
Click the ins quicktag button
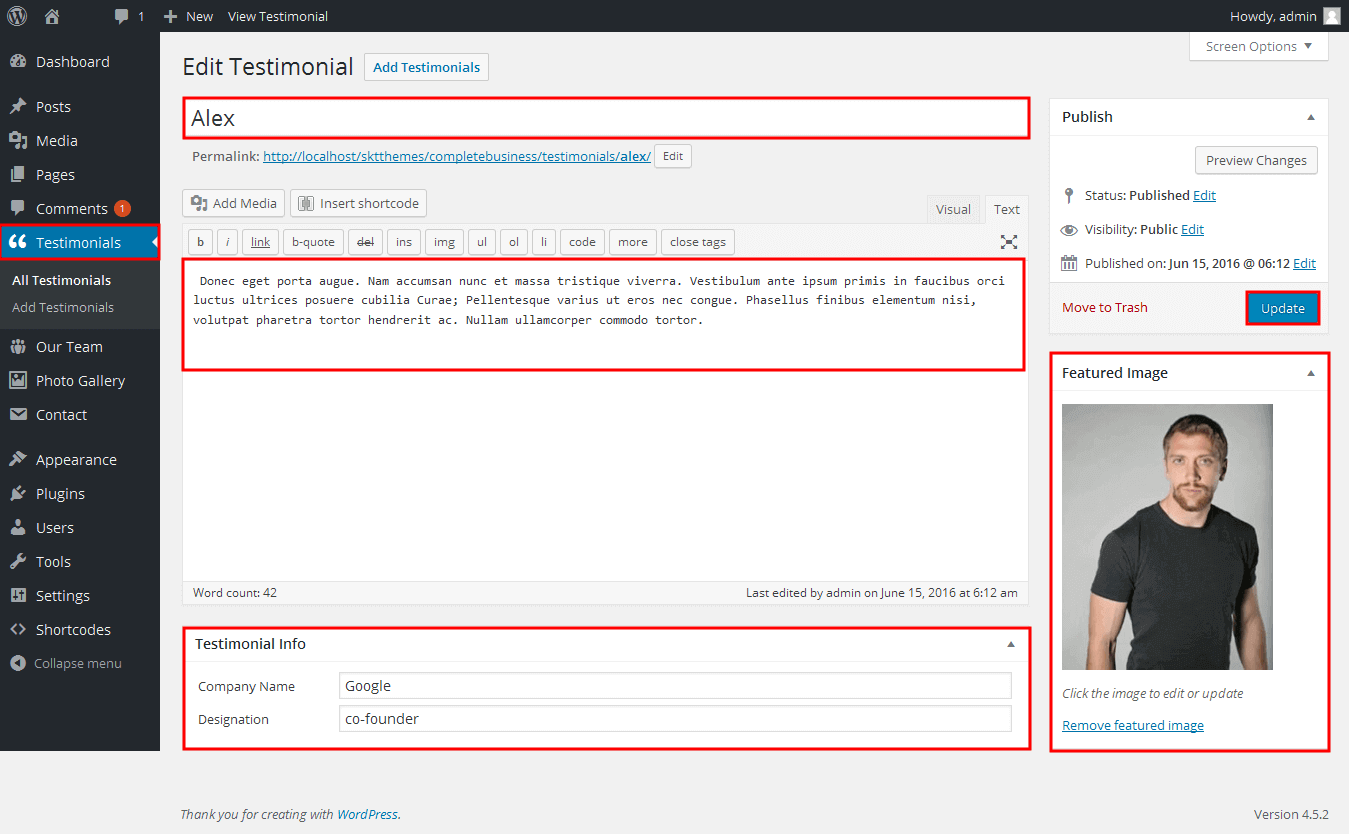[x=404, y=242]
